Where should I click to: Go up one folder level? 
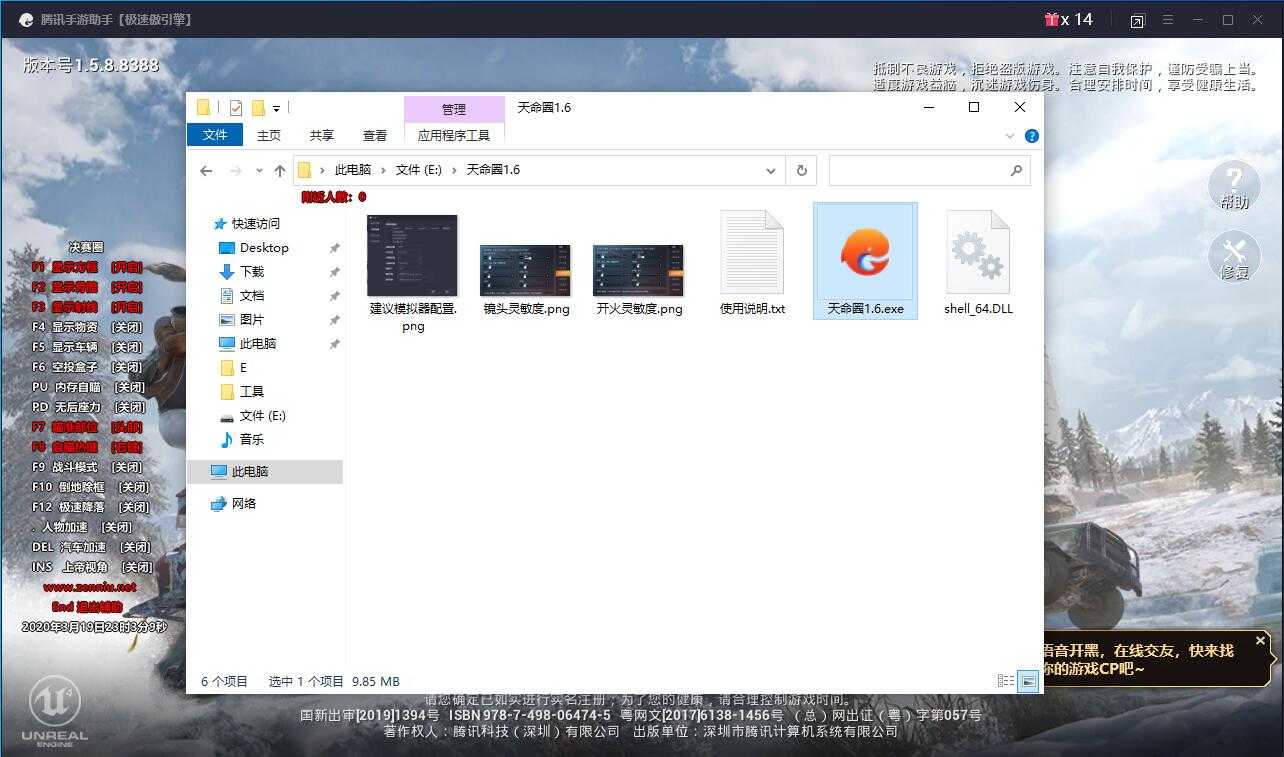coord(280,171)
